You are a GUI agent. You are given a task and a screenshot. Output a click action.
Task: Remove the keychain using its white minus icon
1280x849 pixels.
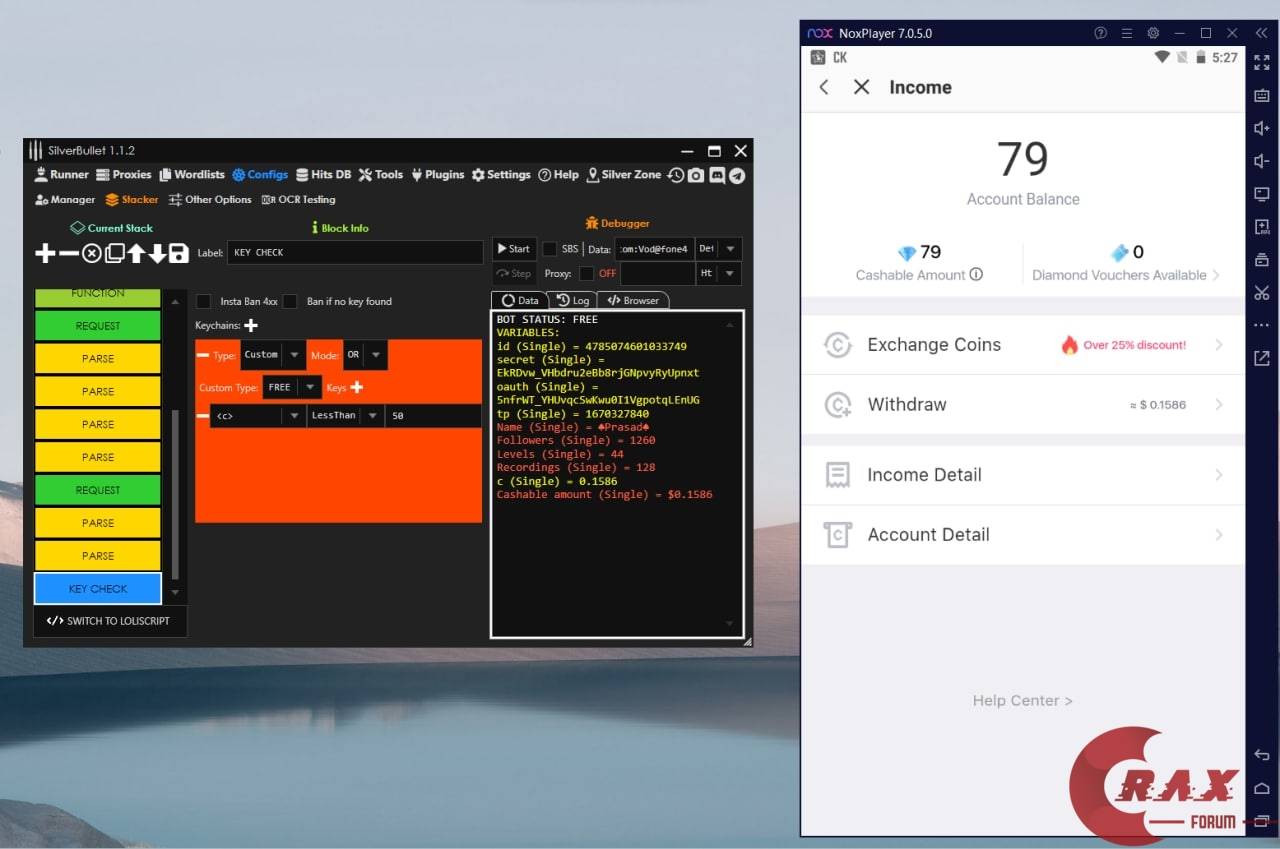203,355
